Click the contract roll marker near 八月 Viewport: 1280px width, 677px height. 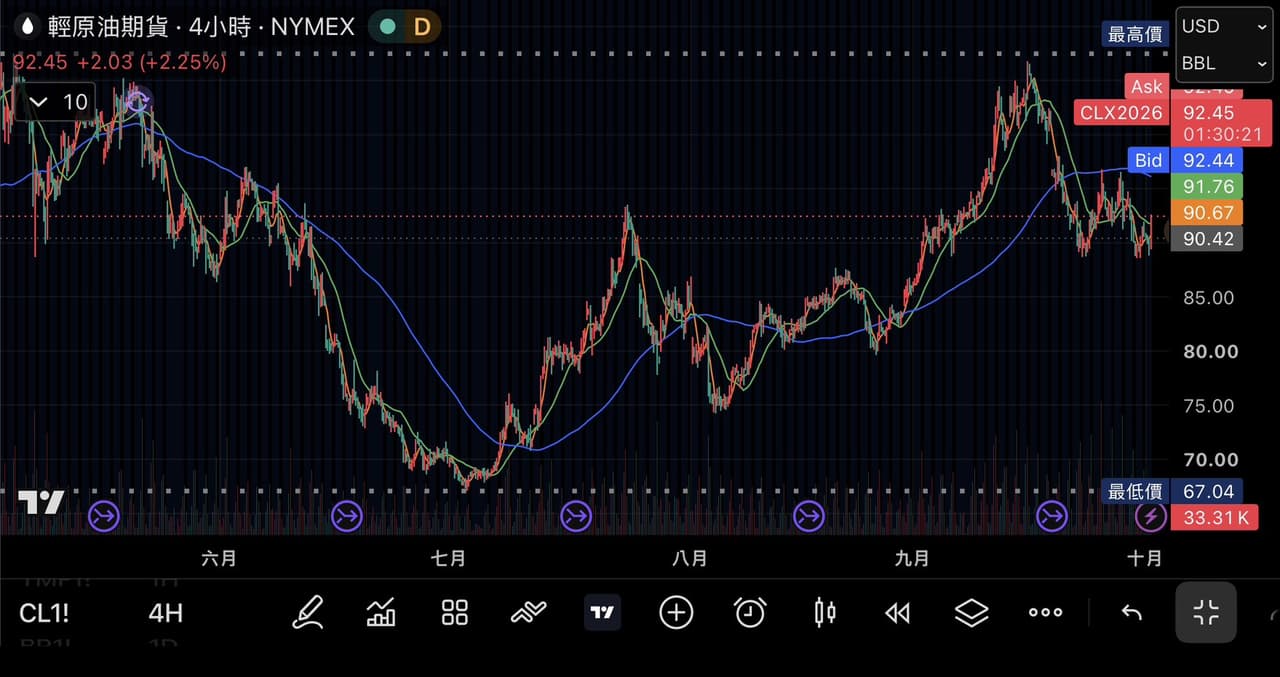tap(576, 516)
